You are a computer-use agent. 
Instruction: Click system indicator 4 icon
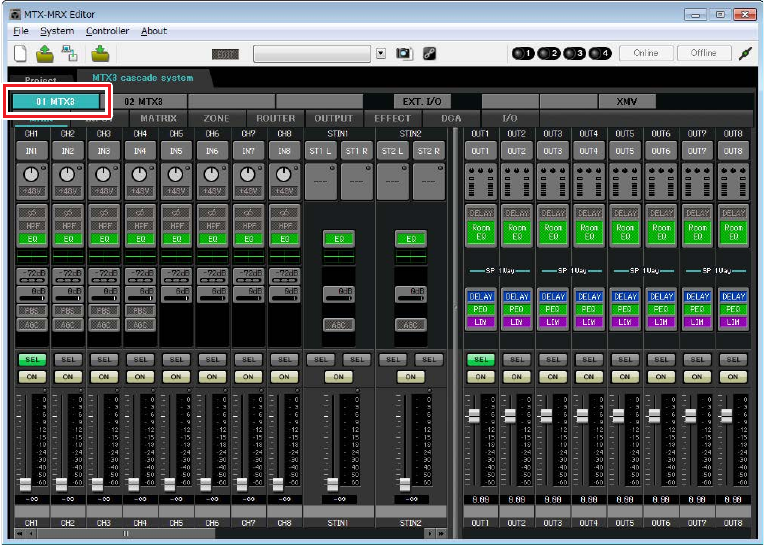[600, 53]
